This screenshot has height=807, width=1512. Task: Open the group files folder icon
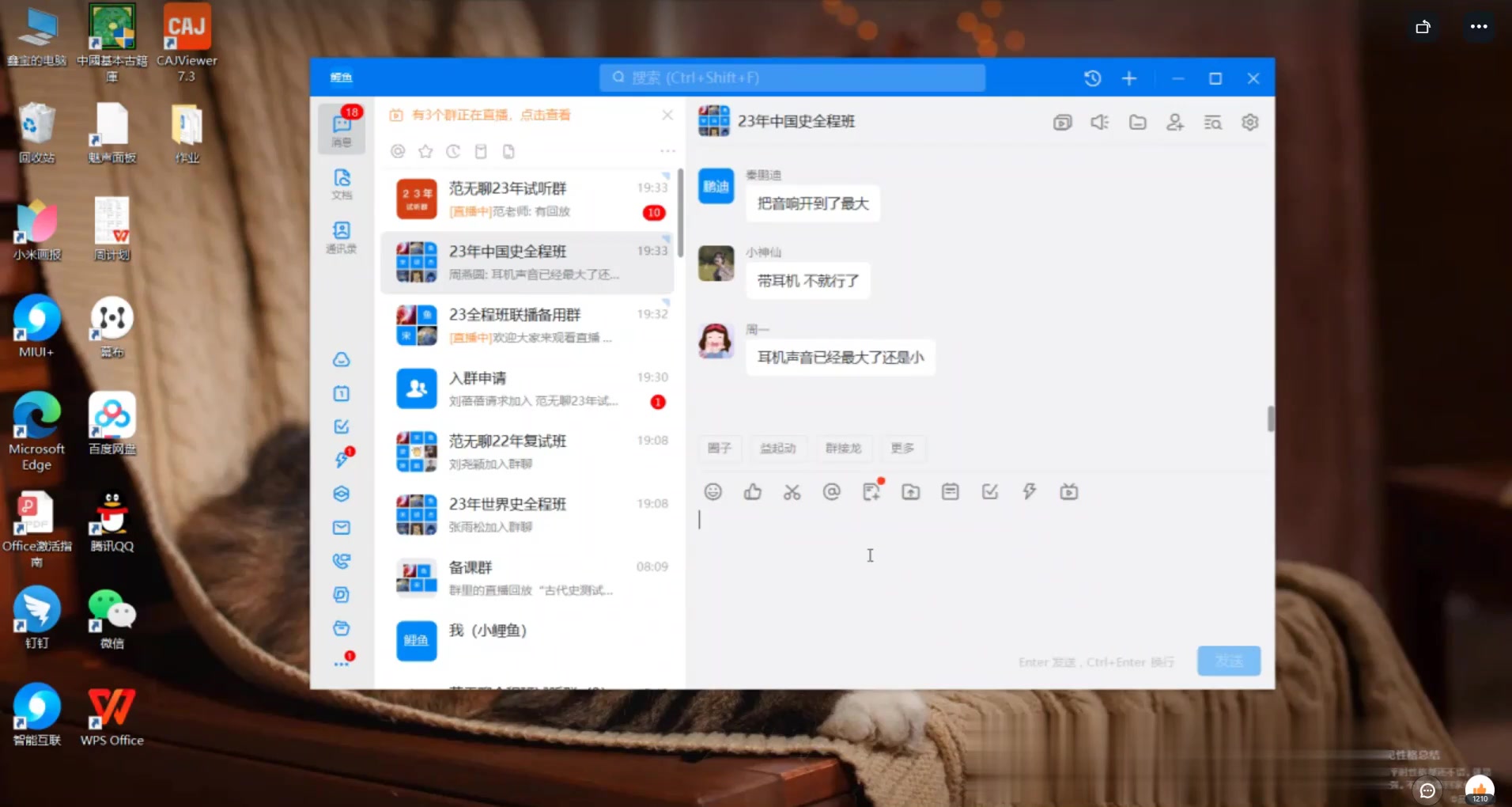click(x=1137, y=123)
